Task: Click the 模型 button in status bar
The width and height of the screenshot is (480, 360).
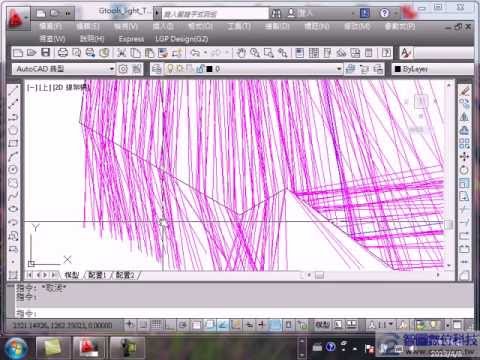Action: click(322, 324)
